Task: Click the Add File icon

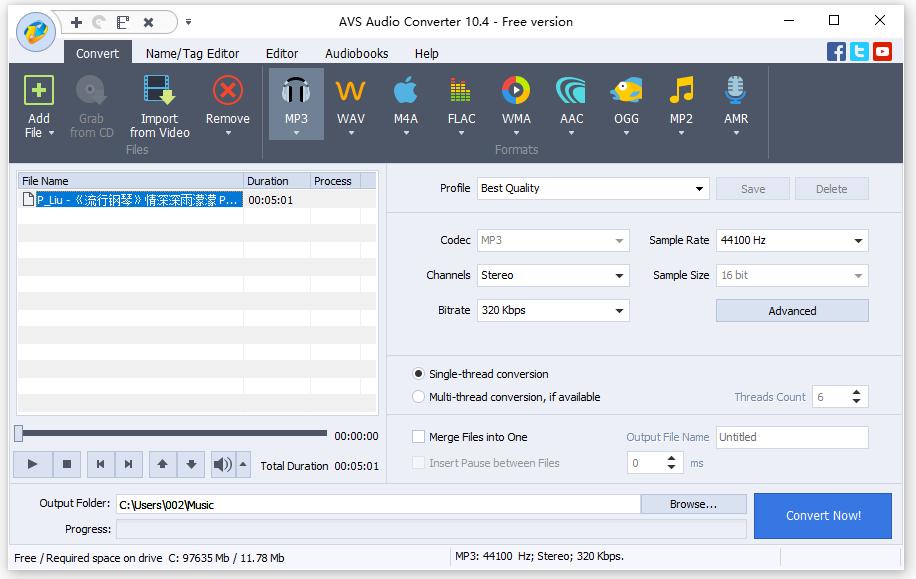Action: point(38,92)
